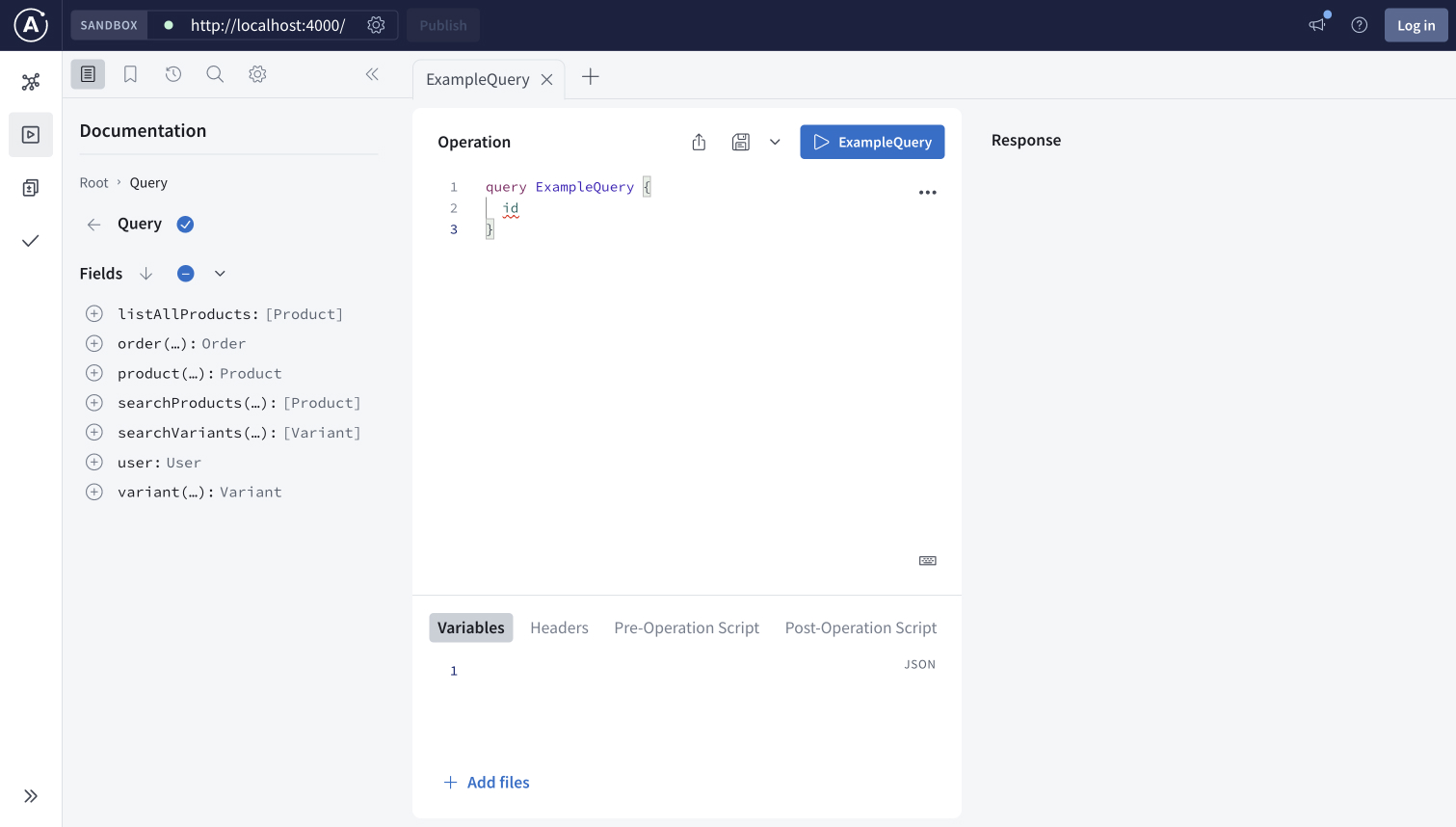Viewport: 1456px width, 827px height.
Task: Select the Explorer play icon in sidebar
Action: click(31, 135)
